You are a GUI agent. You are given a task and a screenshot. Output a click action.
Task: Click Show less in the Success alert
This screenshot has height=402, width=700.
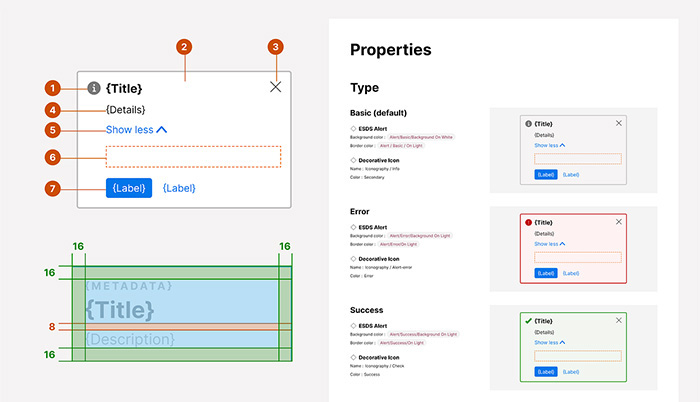click(x=550, y=342)
